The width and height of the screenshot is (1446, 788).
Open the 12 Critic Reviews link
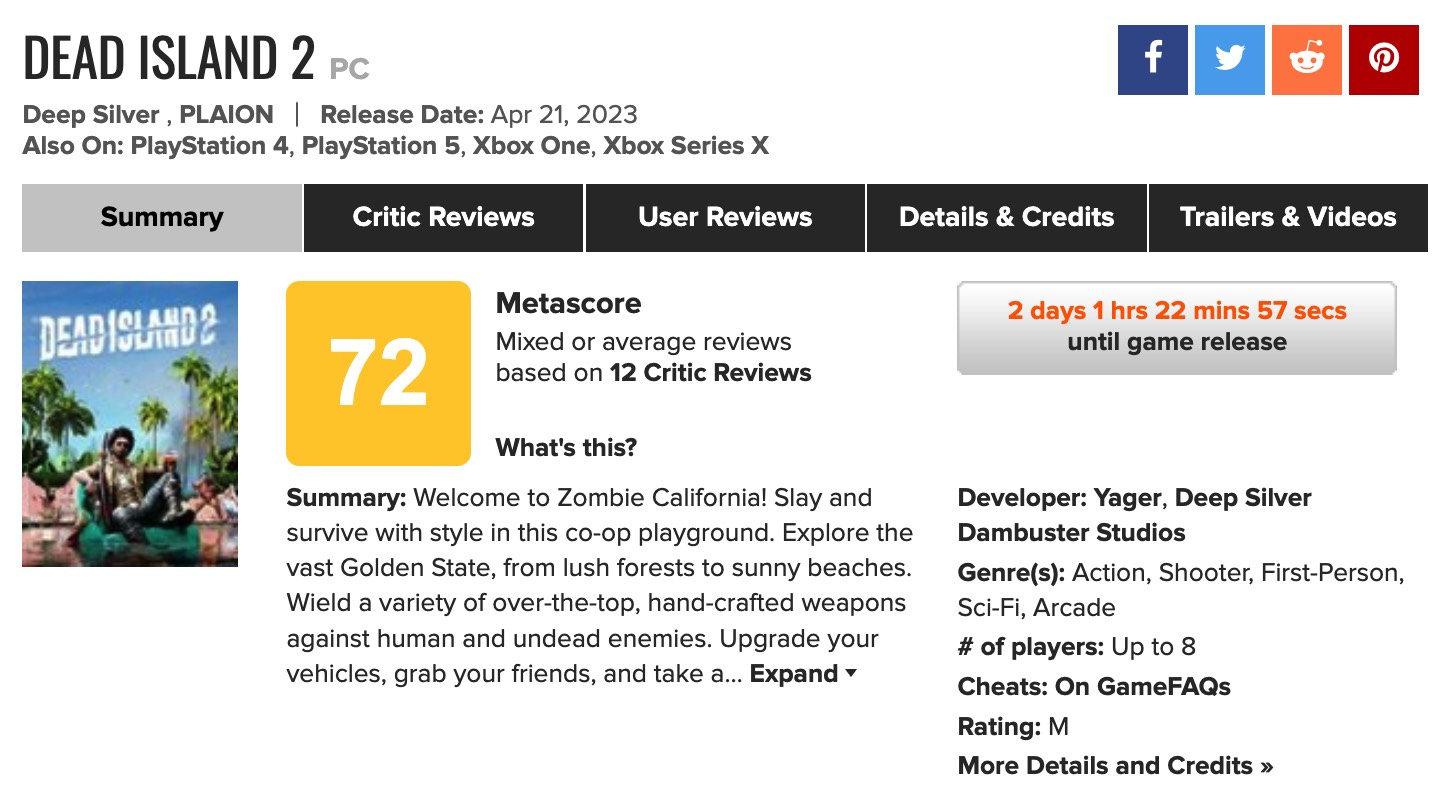point(710,373)
